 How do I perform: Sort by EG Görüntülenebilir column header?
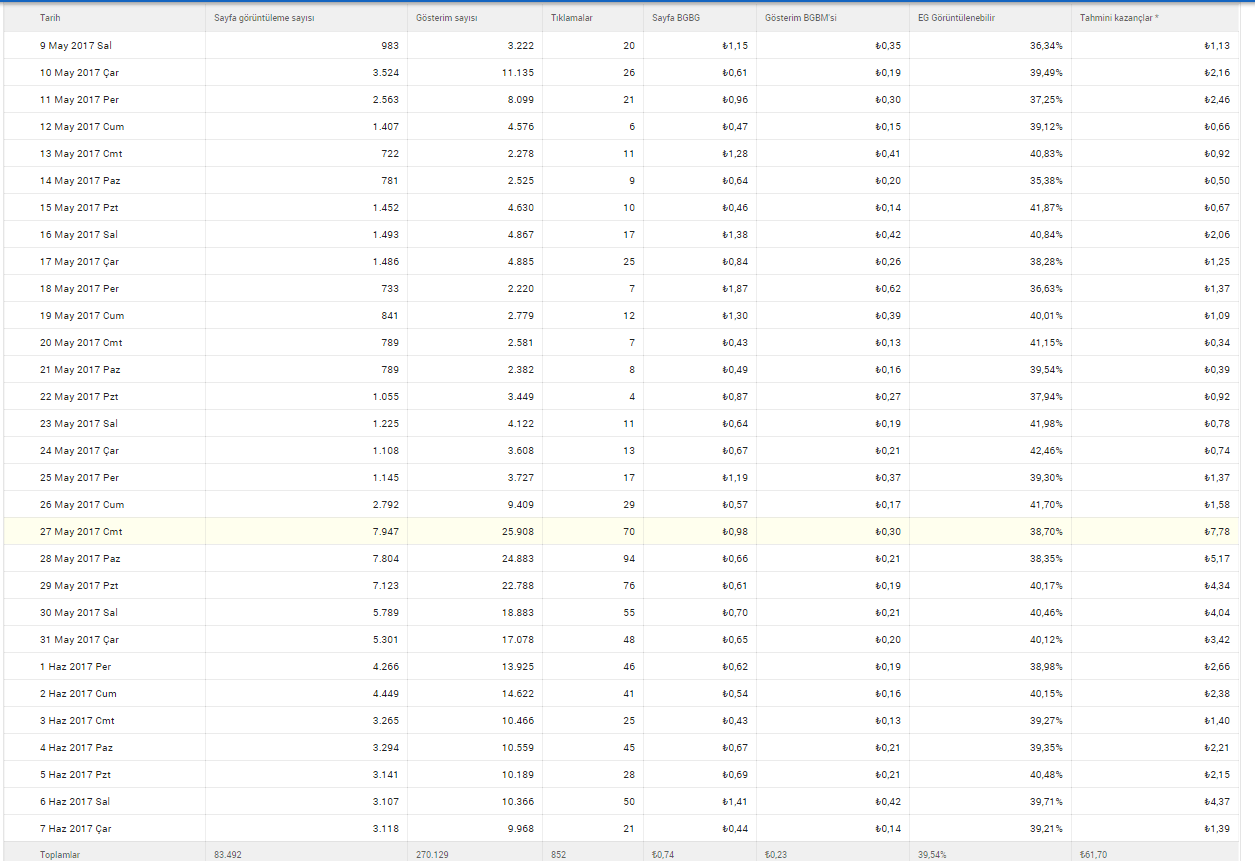(957, 18)
